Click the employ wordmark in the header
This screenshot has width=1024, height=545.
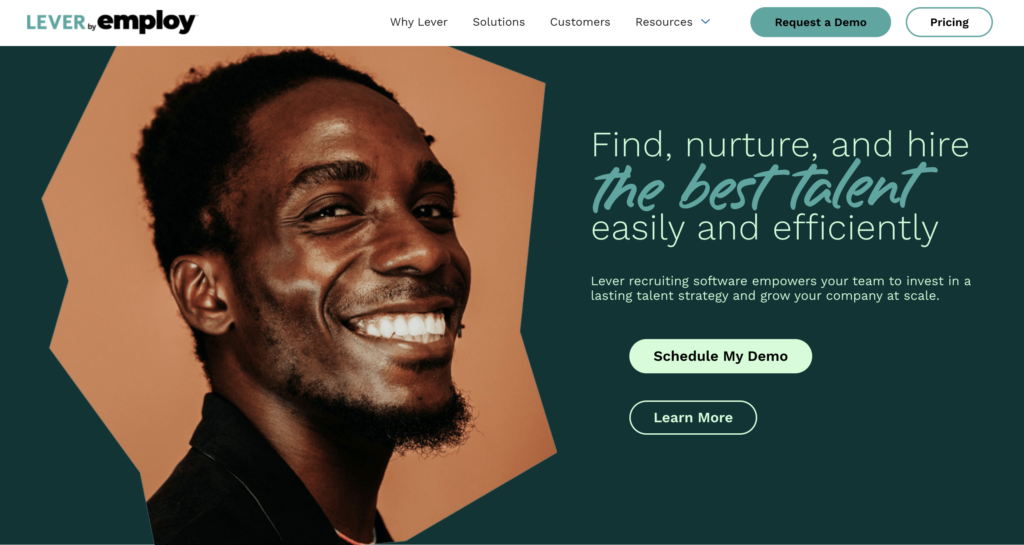click(x=147, y=23)
